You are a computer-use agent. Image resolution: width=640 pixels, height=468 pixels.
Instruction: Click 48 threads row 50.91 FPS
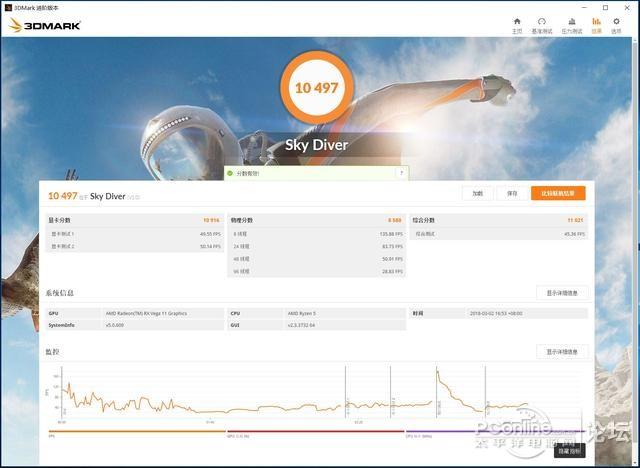[316, 259]
